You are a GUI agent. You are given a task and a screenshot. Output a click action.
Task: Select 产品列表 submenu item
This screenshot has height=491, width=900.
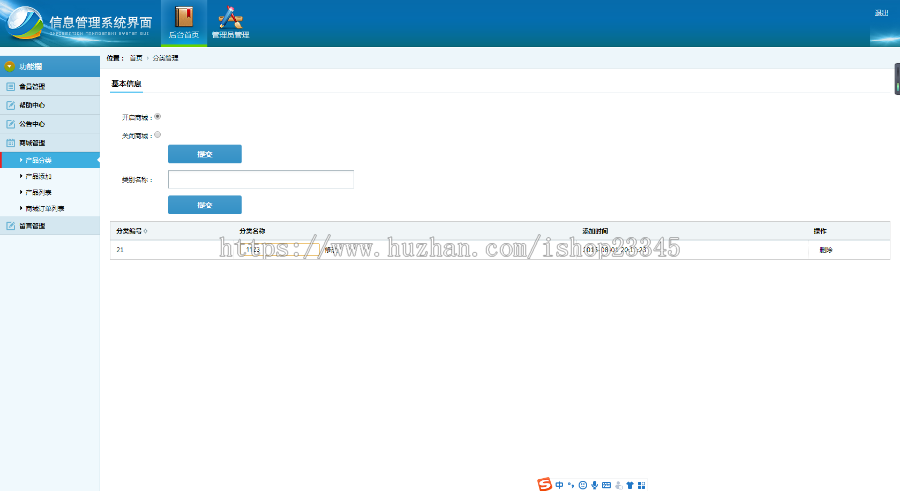click(x=38, y=192)
